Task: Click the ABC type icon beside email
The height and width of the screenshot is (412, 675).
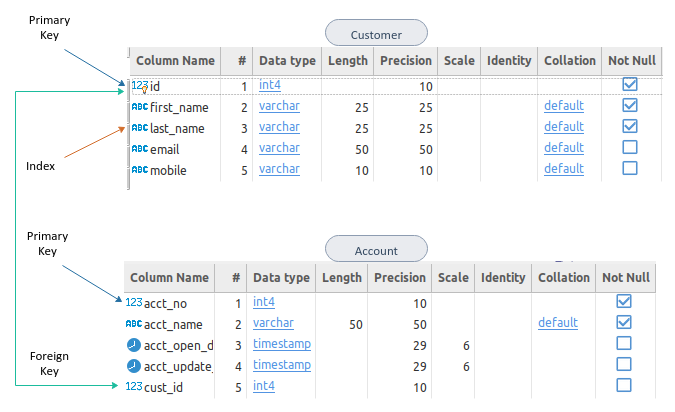Action: point(139,149)
